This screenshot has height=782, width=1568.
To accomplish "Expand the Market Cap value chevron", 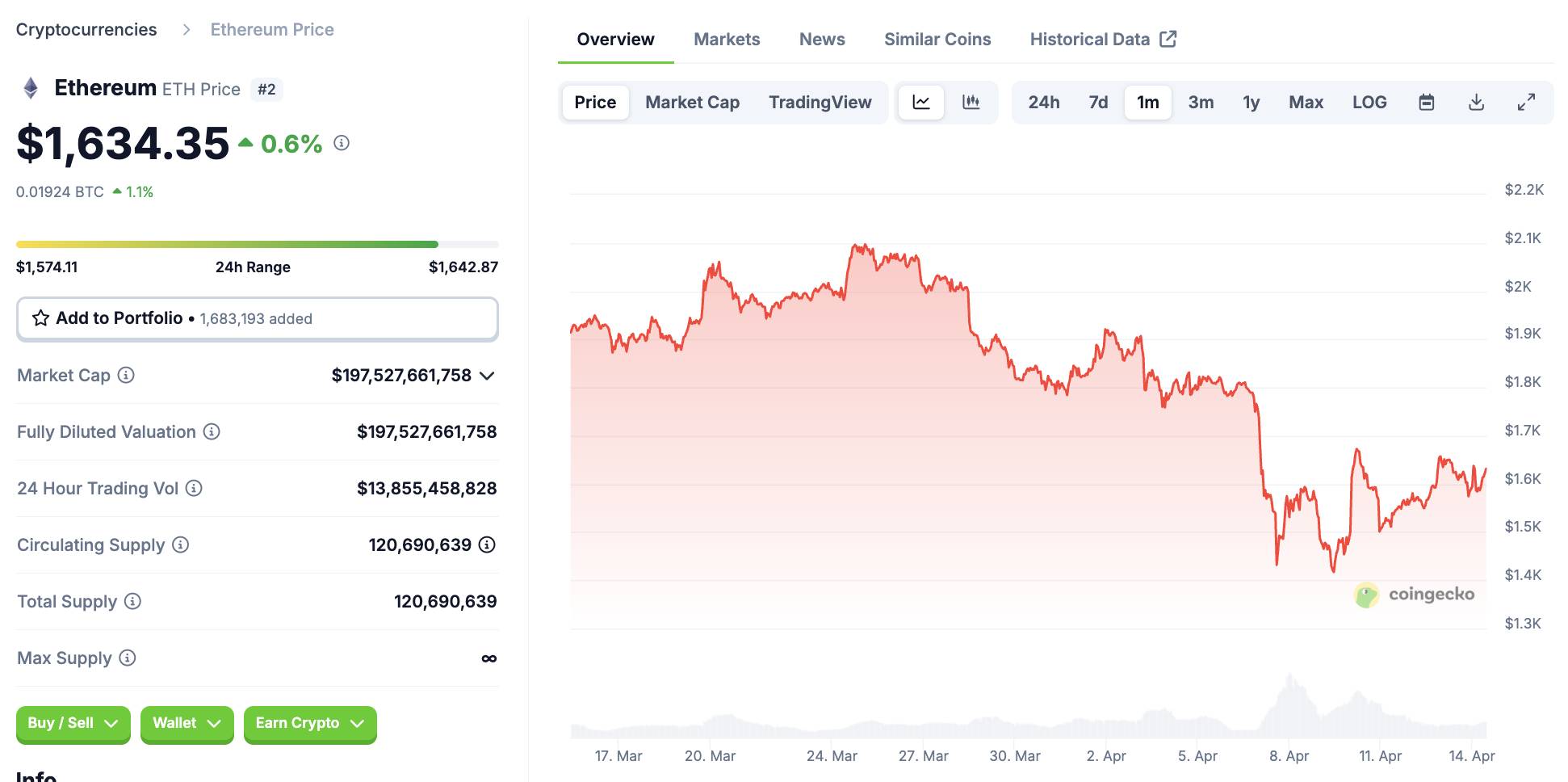I will click(487, 376).
